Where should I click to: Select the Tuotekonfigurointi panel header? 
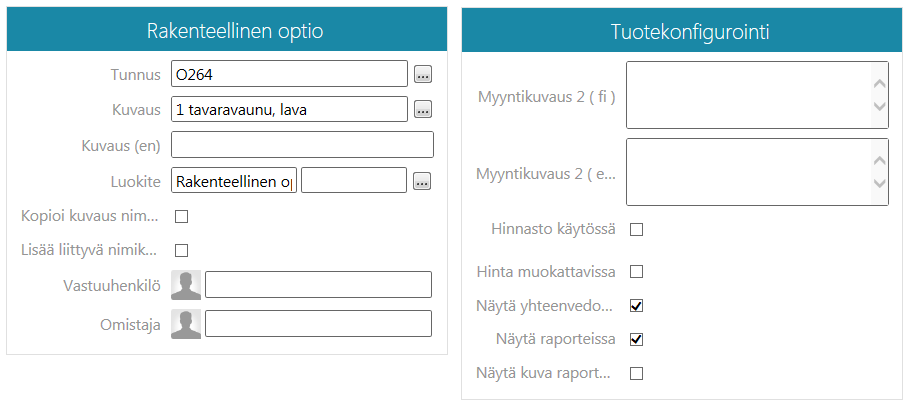click(683, 32)
